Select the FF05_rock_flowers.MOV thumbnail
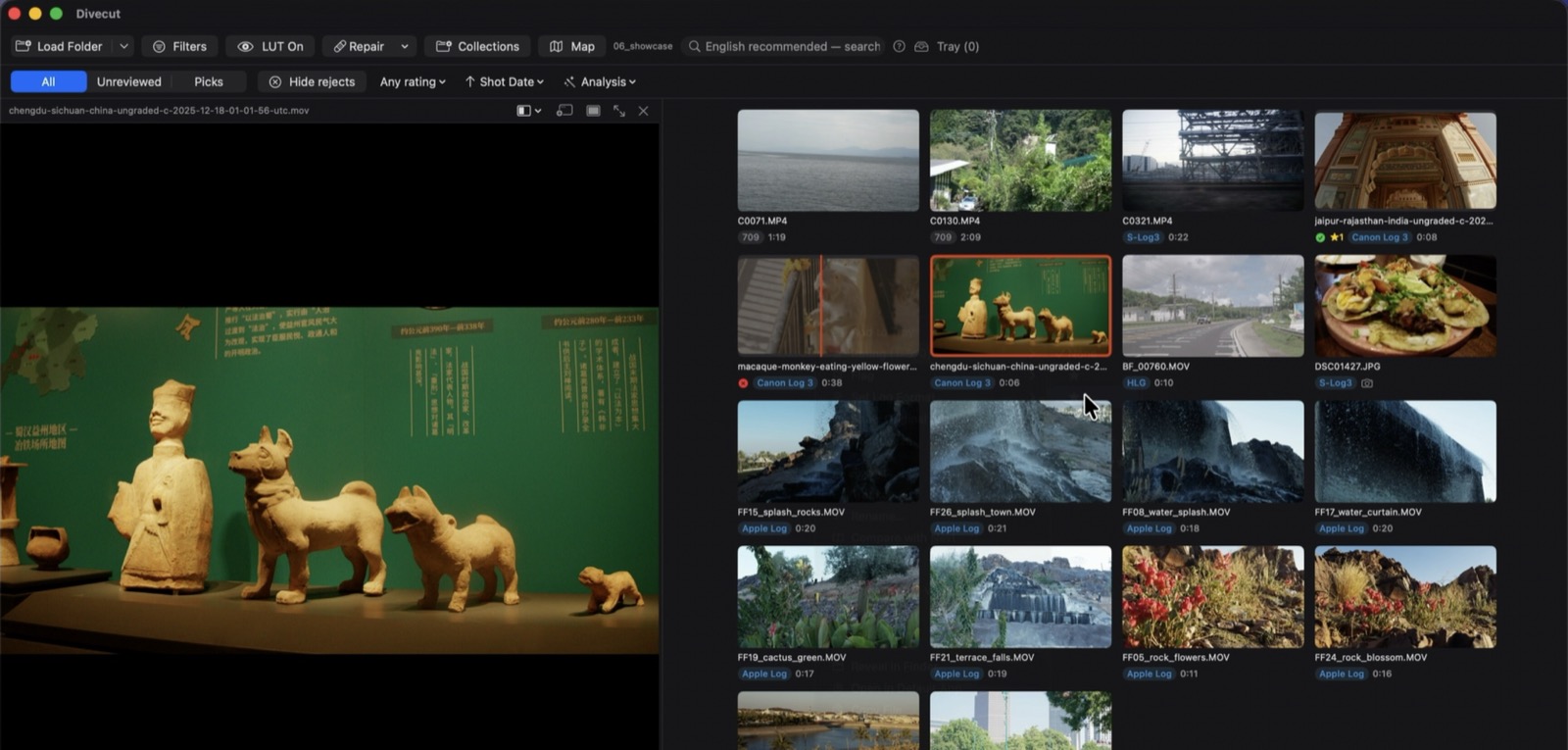This screenshot has width=1568, height=750. point(1213,597)
